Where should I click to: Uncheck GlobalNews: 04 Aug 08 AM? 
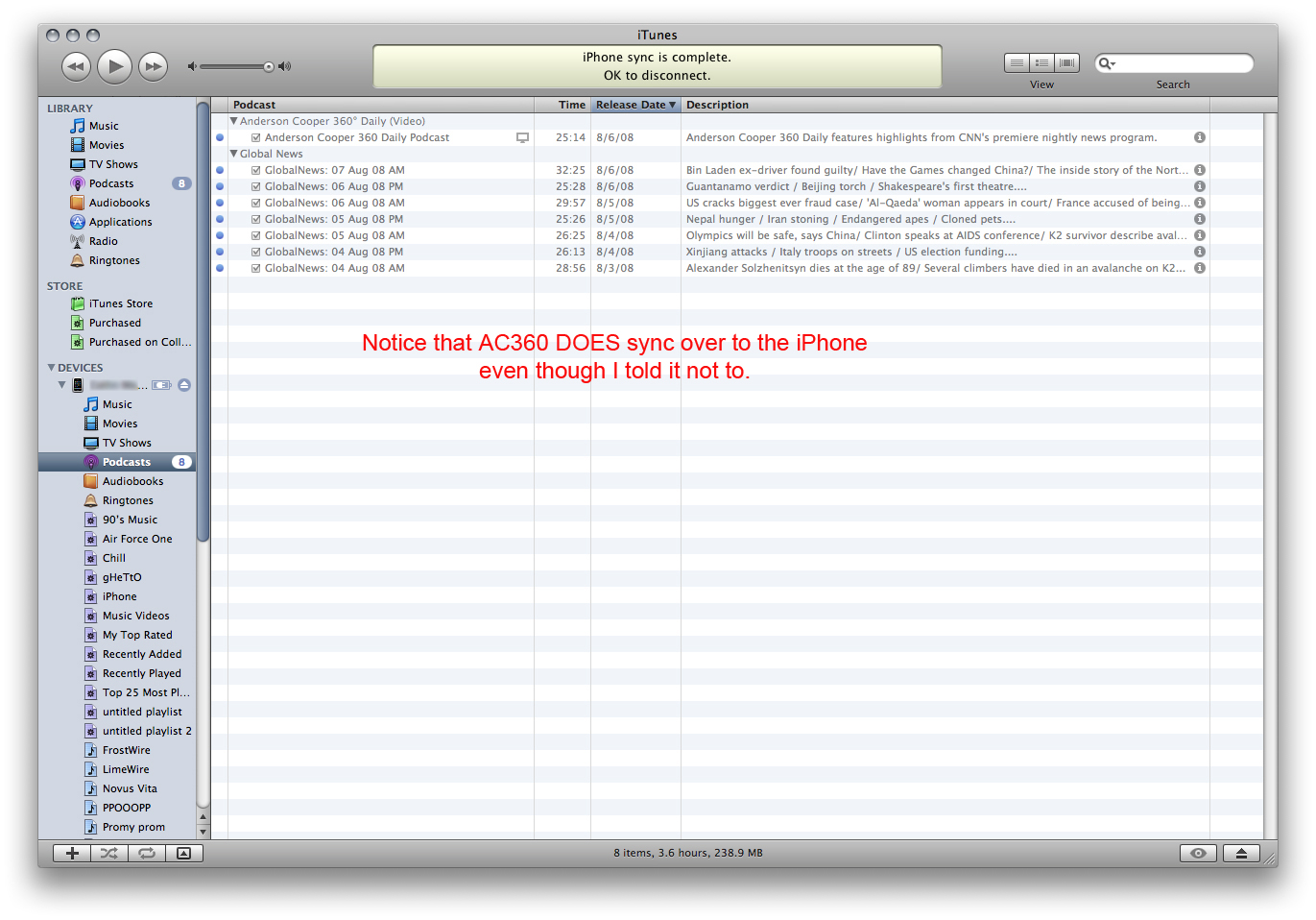[x=256, y=268]
